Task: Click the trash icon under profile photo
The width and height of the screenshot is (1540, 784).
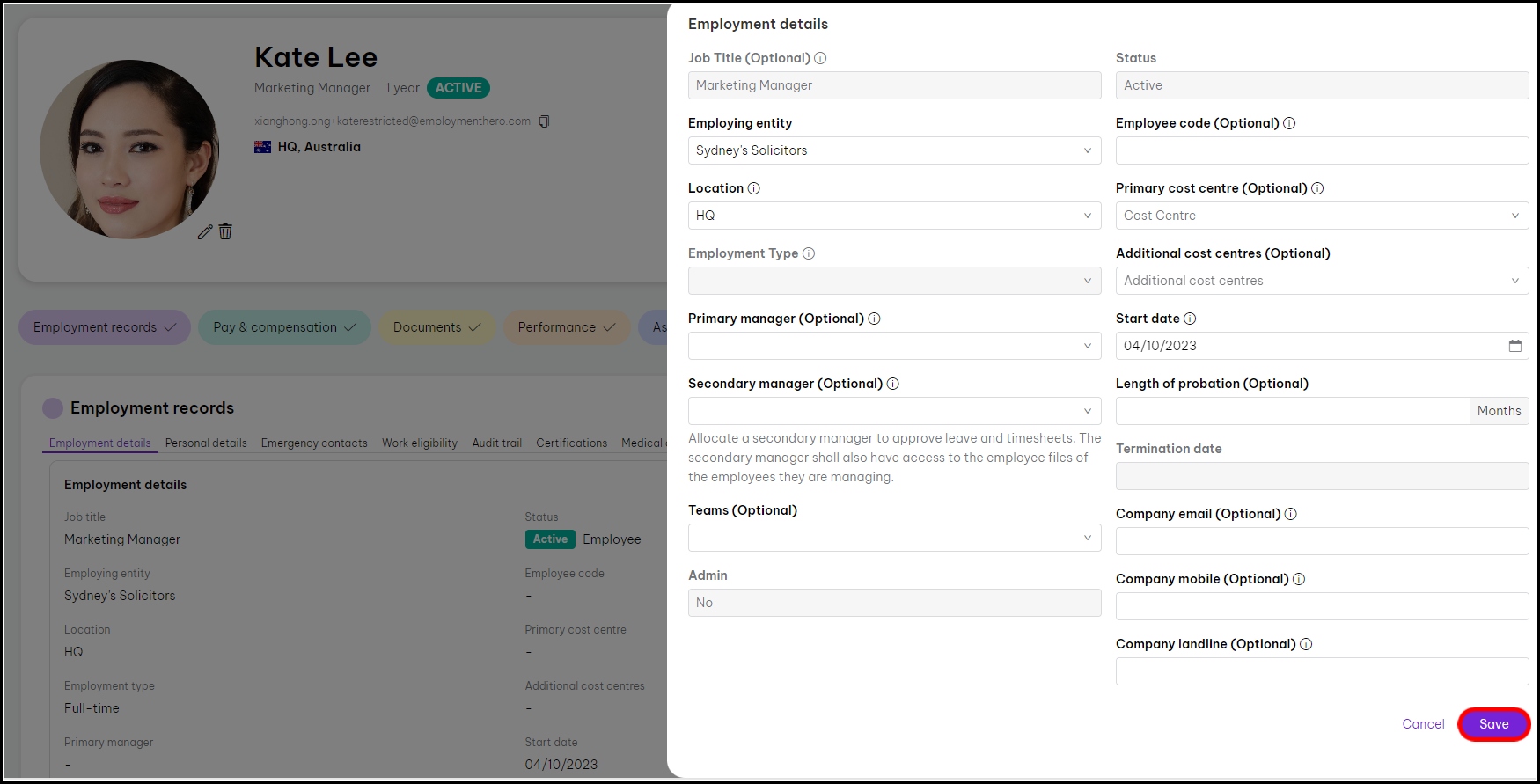Action: 225,231
